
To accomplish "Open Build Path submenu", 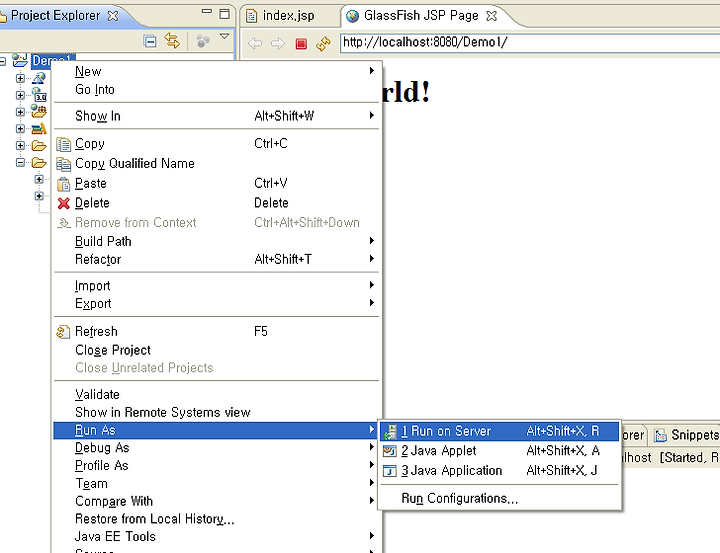I will coord(217,241).
